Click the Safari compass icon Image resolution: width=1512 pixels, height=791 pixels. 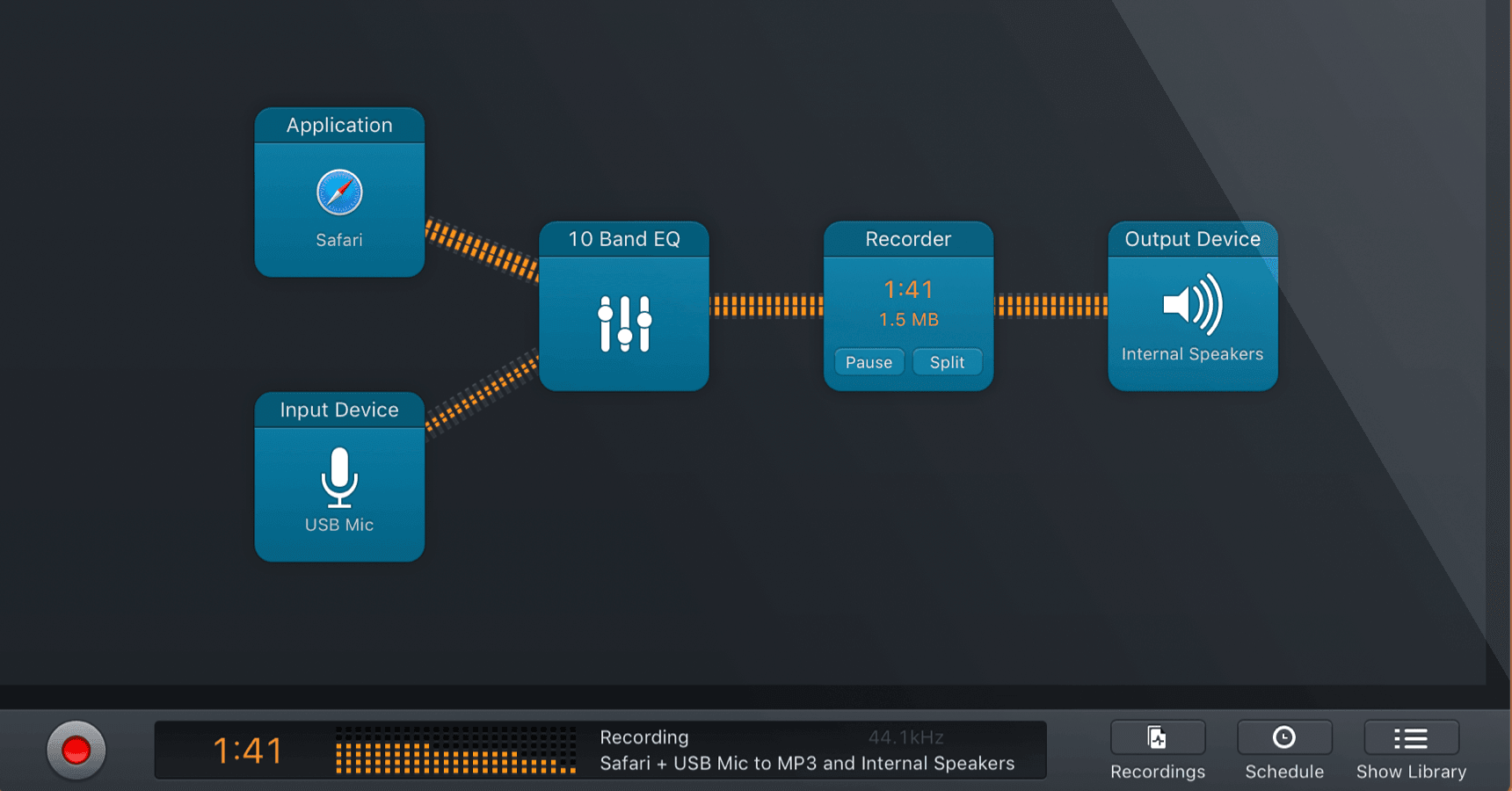click(339, 192)
